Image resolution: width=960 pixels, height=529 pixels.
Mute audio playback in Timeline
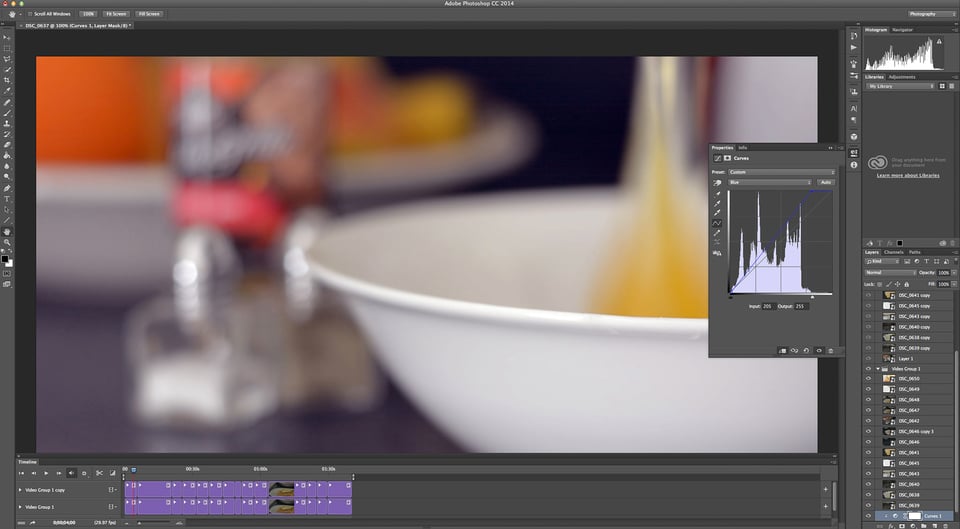(72, 473)
